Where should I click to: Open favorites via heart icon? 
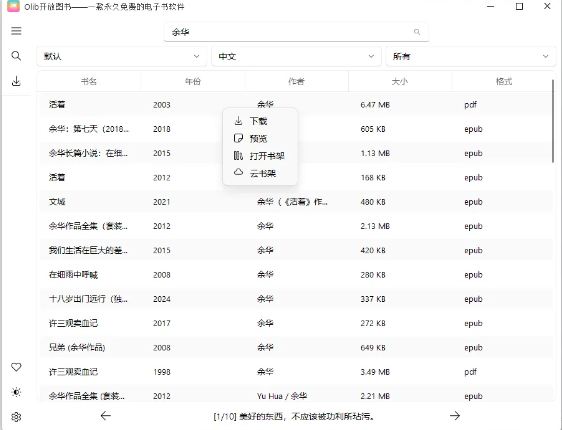(16, 367)
